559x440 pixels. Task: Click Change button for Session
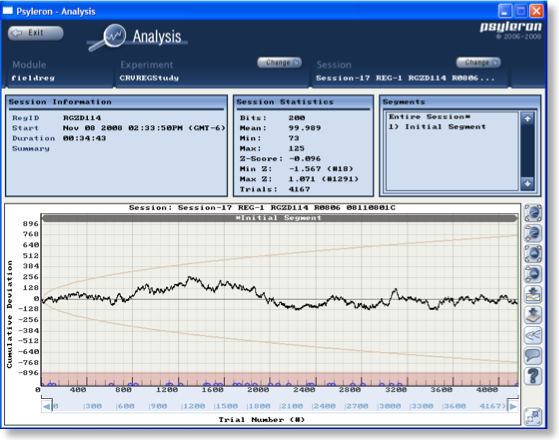tap(478, 62)
